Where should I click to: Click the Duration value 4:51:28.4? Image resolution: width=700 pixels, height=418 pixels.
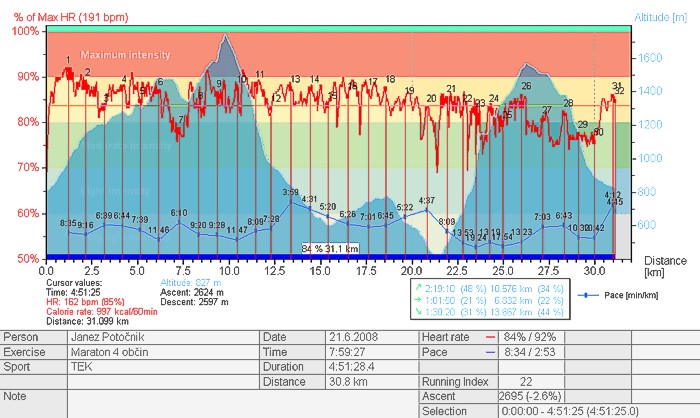coord(372,367)
